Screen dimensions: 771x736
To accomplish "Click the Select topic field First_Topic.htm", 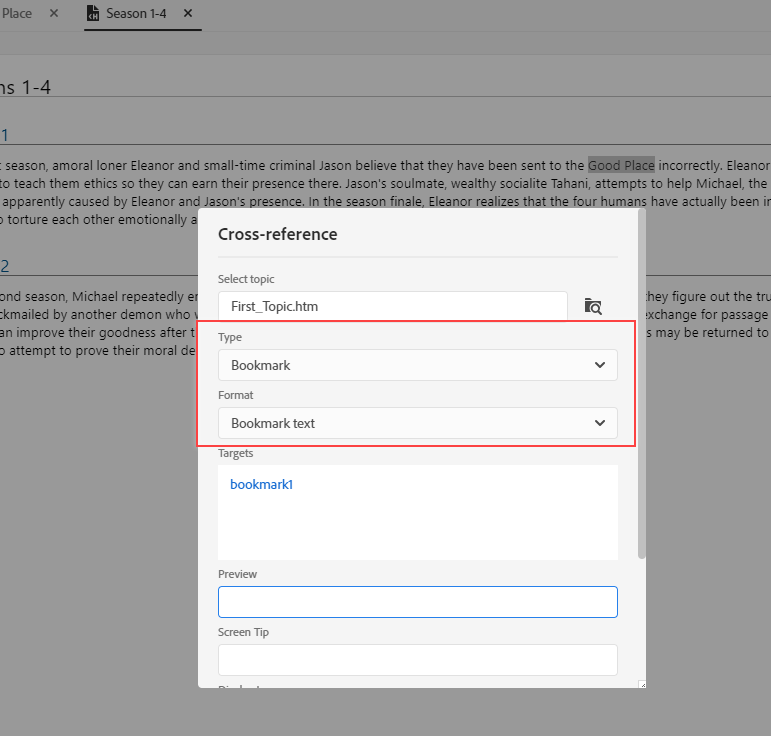I will click(x=392, y=306).
